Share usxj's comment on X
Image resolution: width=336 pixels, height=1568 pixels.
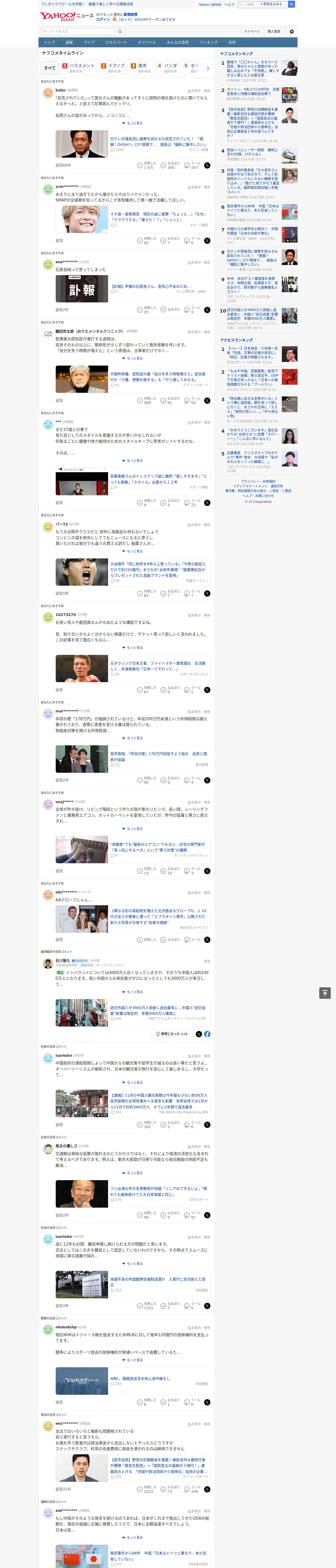[x=207, y=871]
